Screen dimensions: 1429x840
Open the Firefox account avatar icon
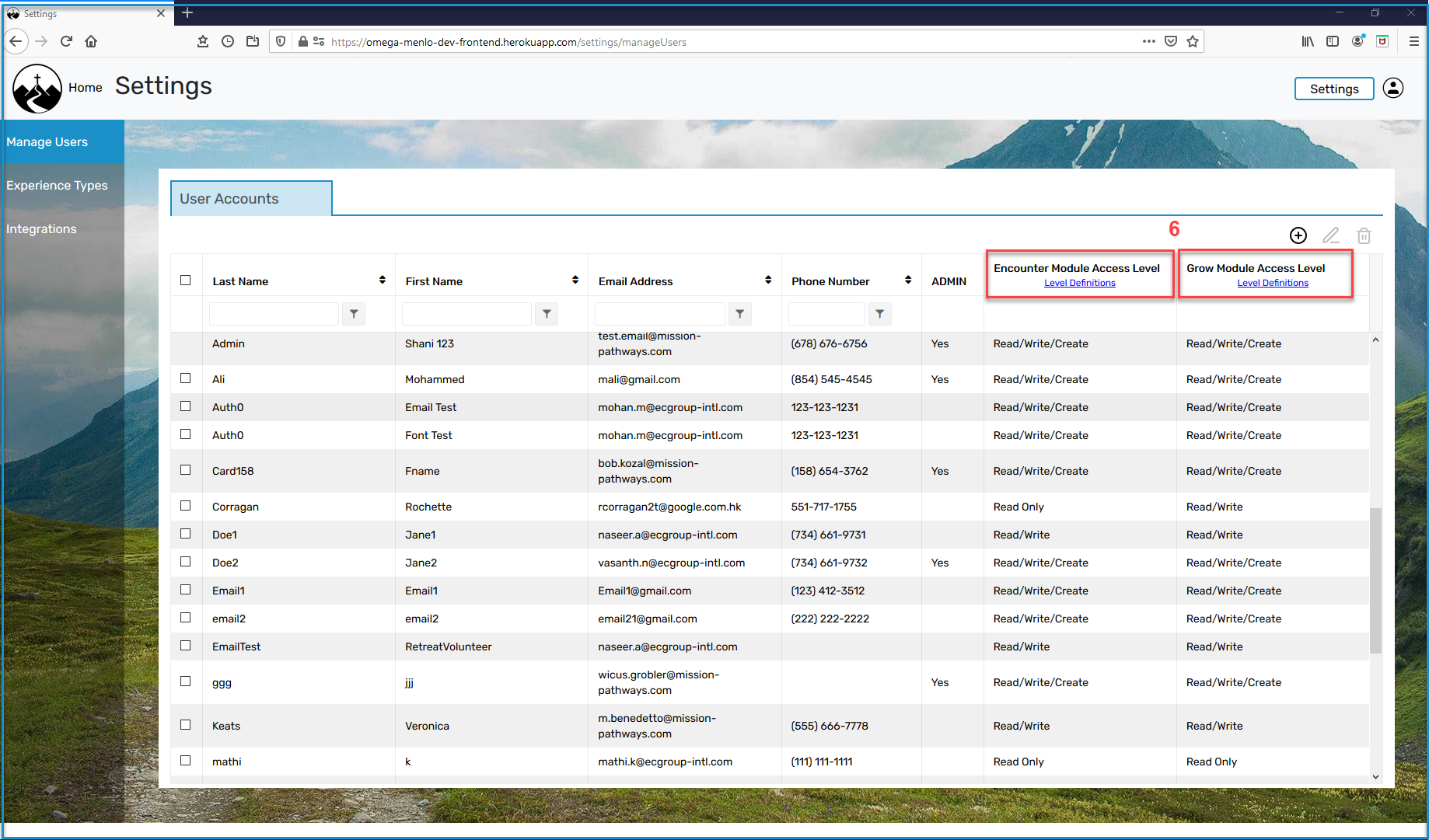click(1357, 42)
